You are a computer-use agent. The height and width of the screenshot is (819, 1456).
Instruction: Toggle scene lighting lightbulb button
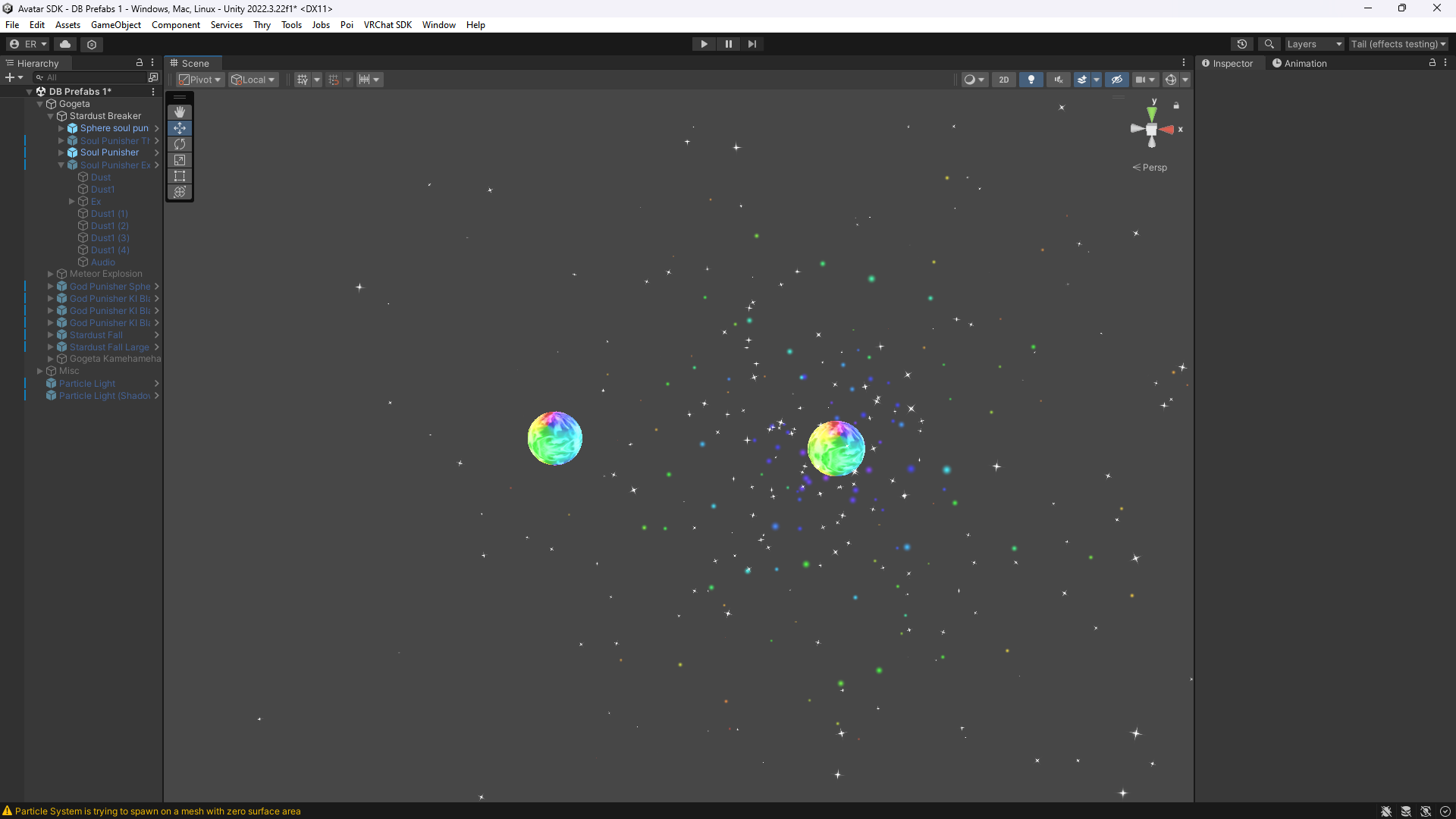pos(1031,80)
